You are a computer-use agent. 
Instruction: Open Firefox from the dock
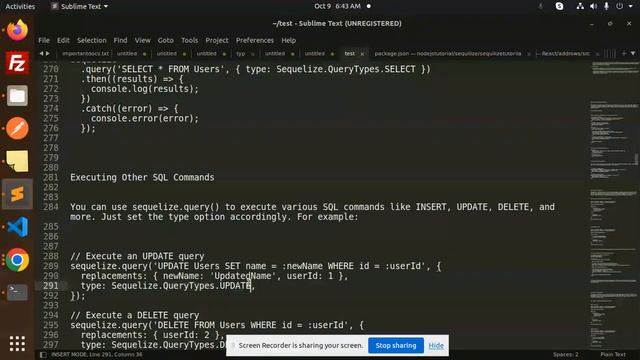tap(17, 30)
